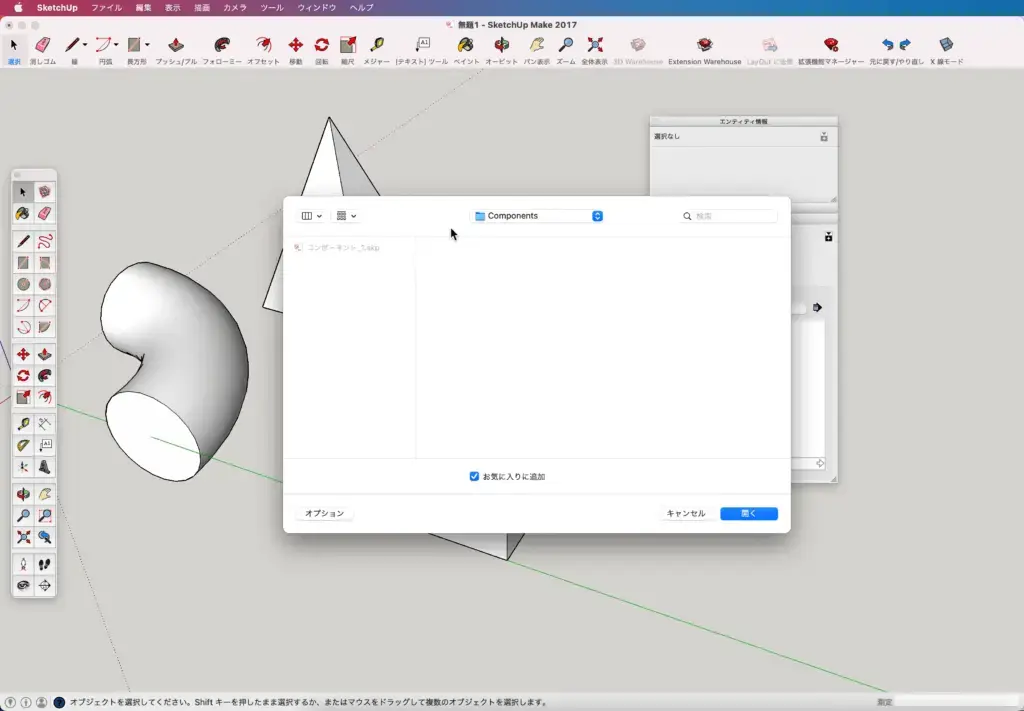Expand the arrow beside the 円弧 tool
The height and width of the screenshot is (711, 1024).
(x=116, y=44)
